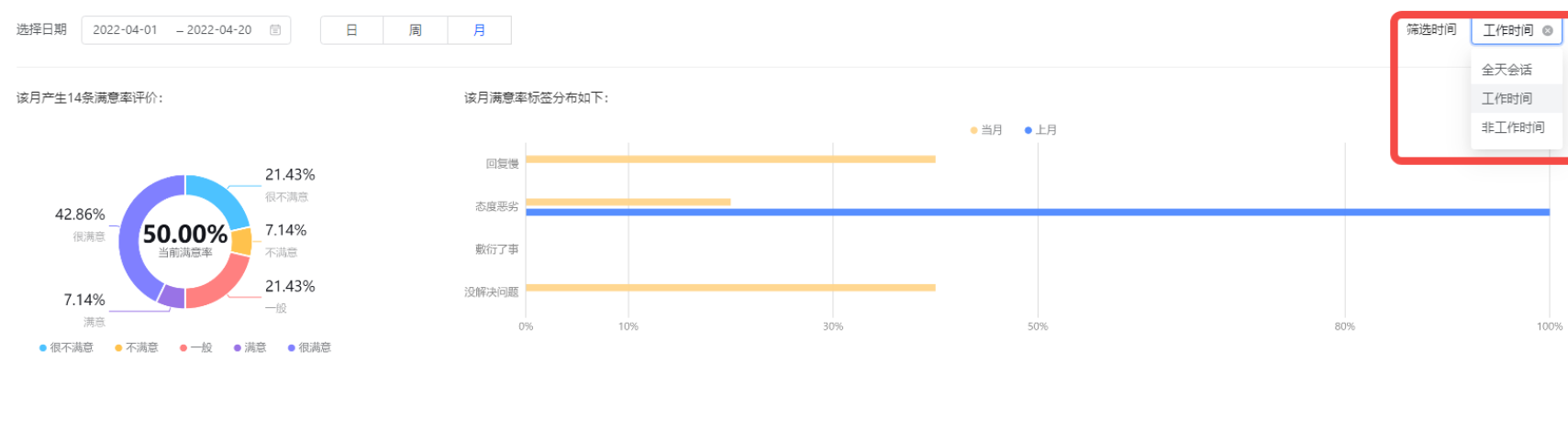The image size is (1568, 440).
Task: Switch to the 日 view tab
Action: pyautogui.click(x=351, y=30)
